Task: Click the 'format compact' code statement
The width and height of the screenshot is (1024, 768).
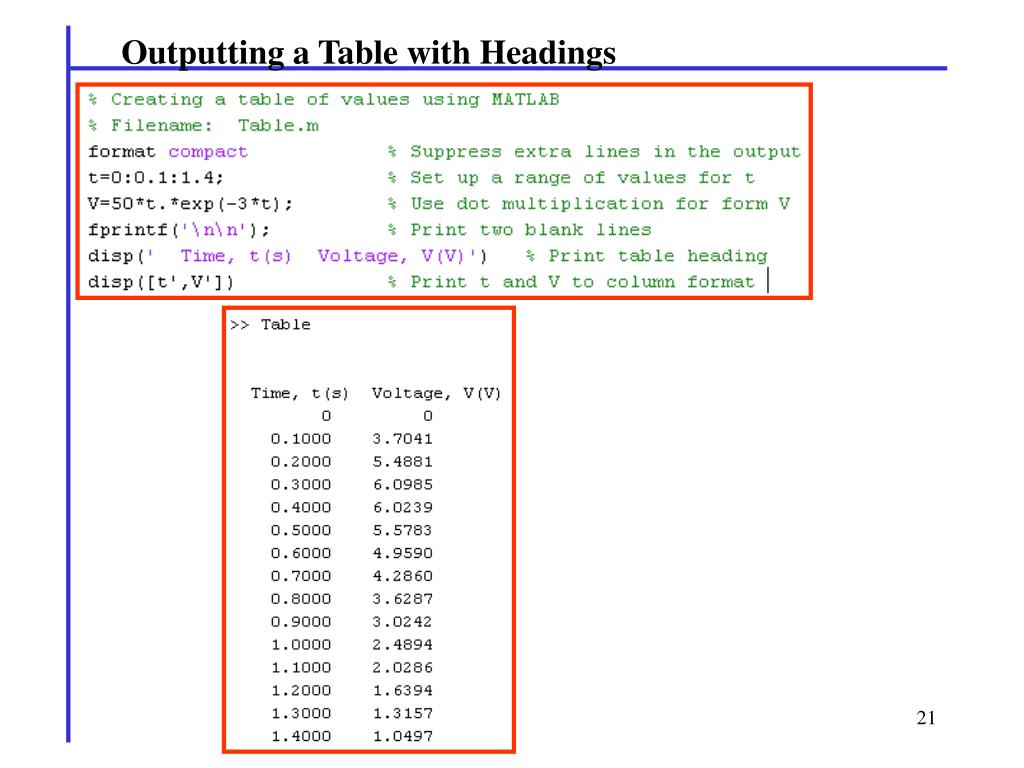Action: click(168, 152)
